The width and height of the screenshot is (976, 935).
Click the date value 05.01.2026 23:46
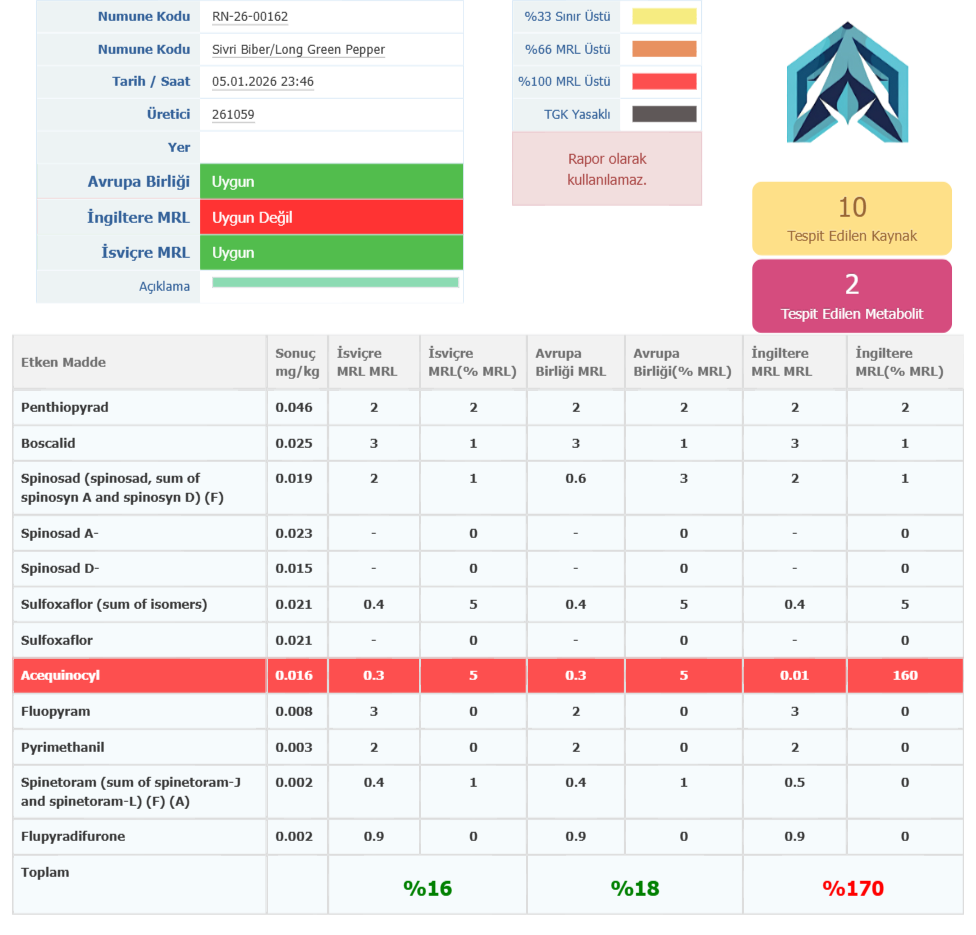[263, 82]
